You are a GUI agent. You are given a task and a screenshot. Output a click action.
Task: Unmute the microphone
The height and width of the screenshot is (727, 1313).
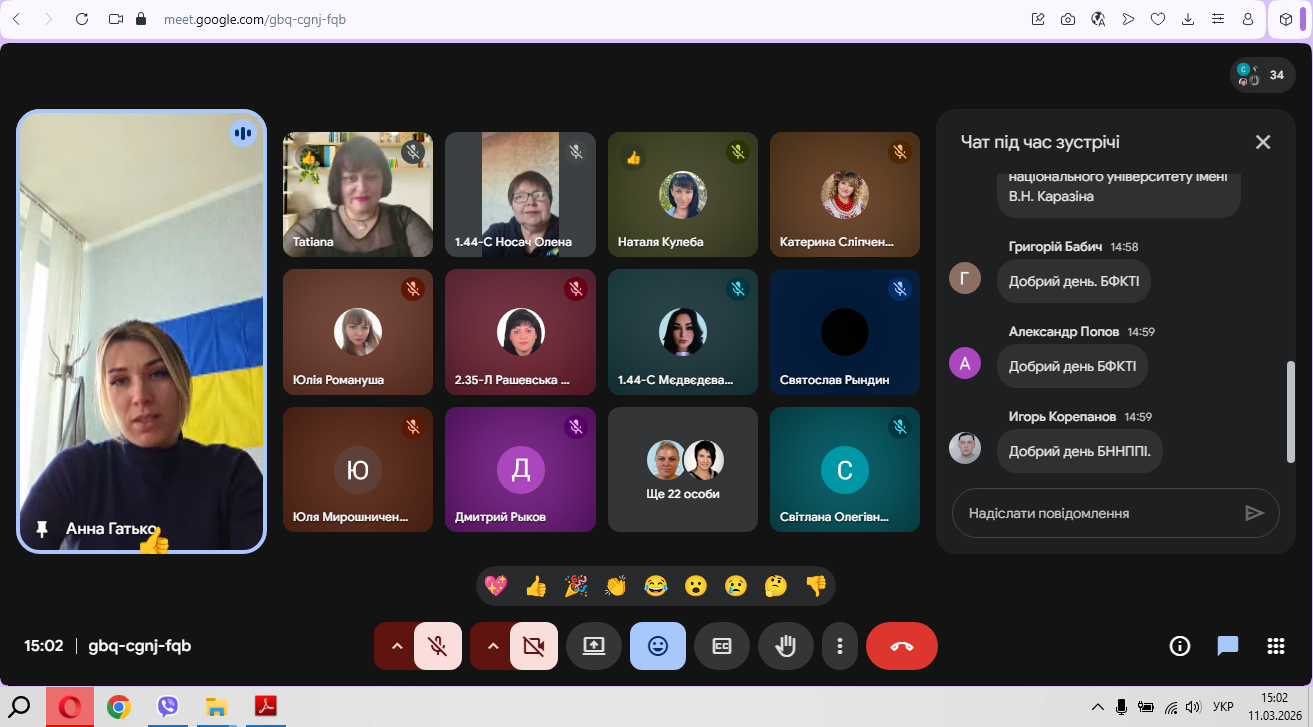tap(437, 646)
